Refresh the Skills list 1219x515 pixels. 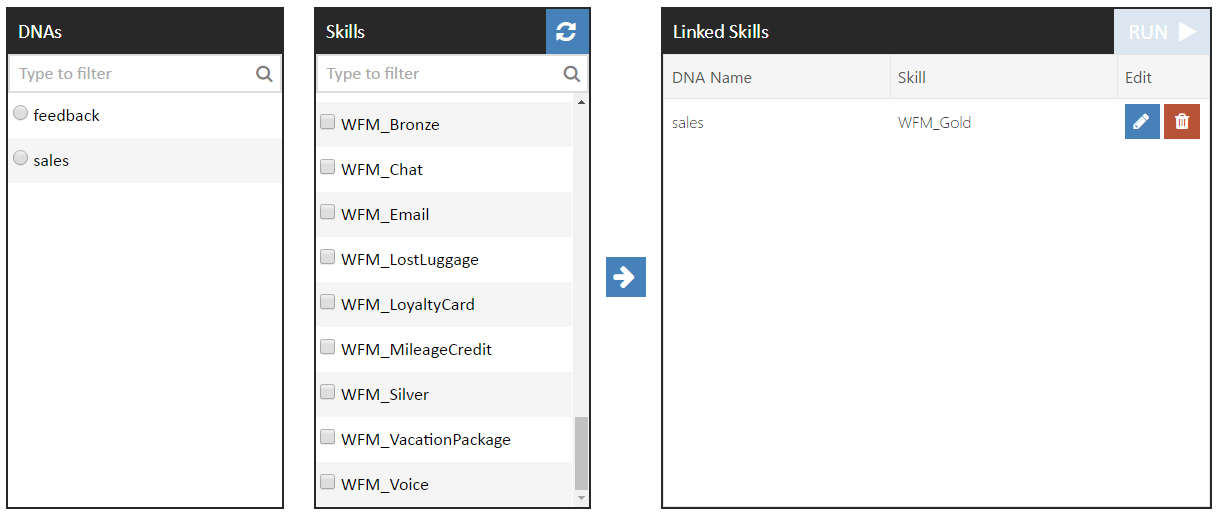[567, 31]
